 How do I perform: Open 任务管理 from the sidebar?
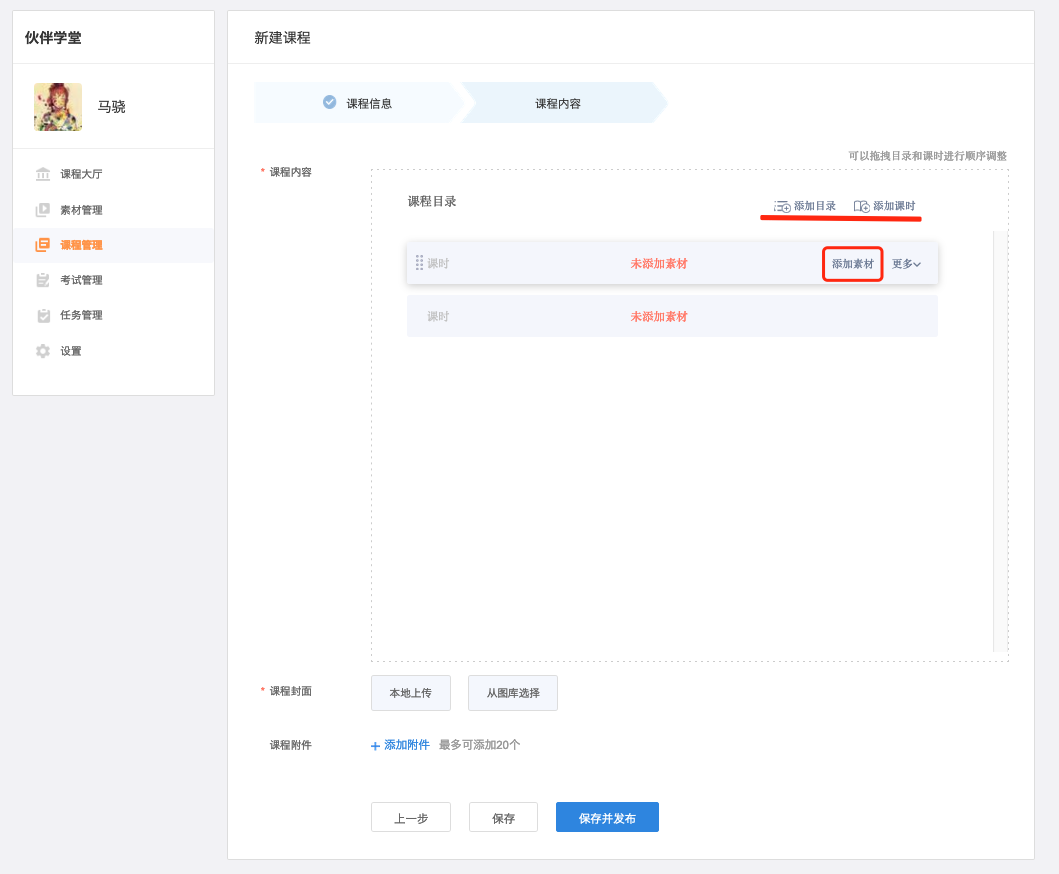113,315
